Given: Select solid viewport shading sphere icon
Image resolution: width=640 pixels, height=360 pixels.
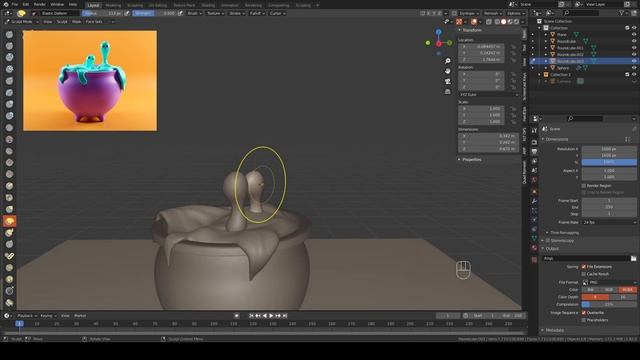Looking at the screenshot, I should 503,22.
